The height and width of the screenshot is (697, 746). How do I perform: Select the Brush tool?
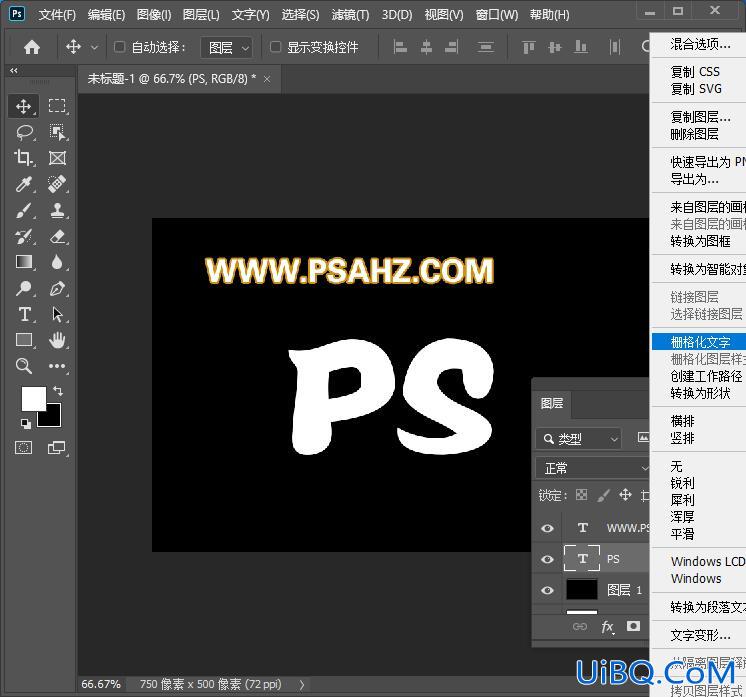[x=24, y=210]
